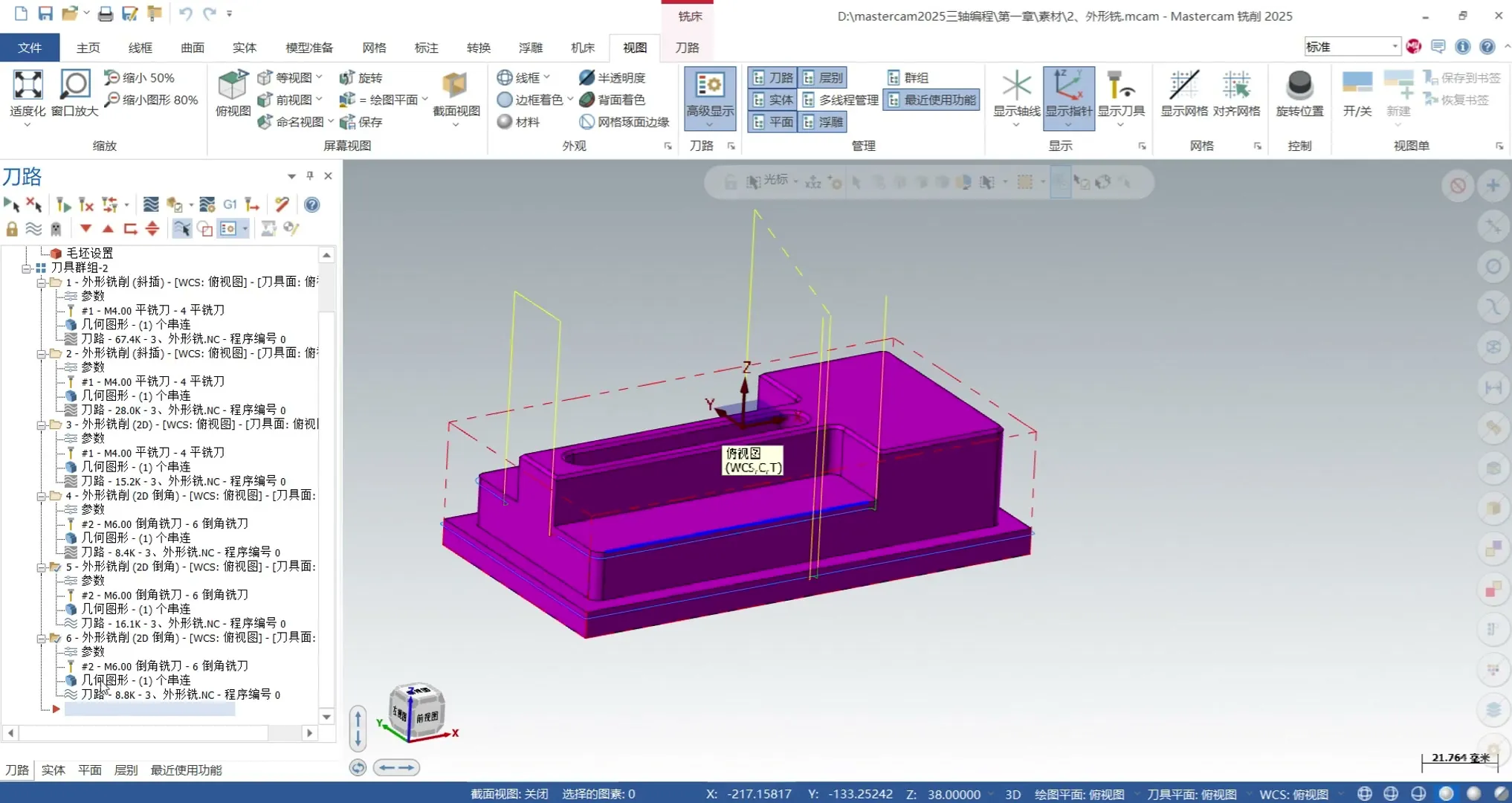Click the 对齐网格 snap to grid icon
This screenshot has height=803, width=1512.
(1236, 86)
